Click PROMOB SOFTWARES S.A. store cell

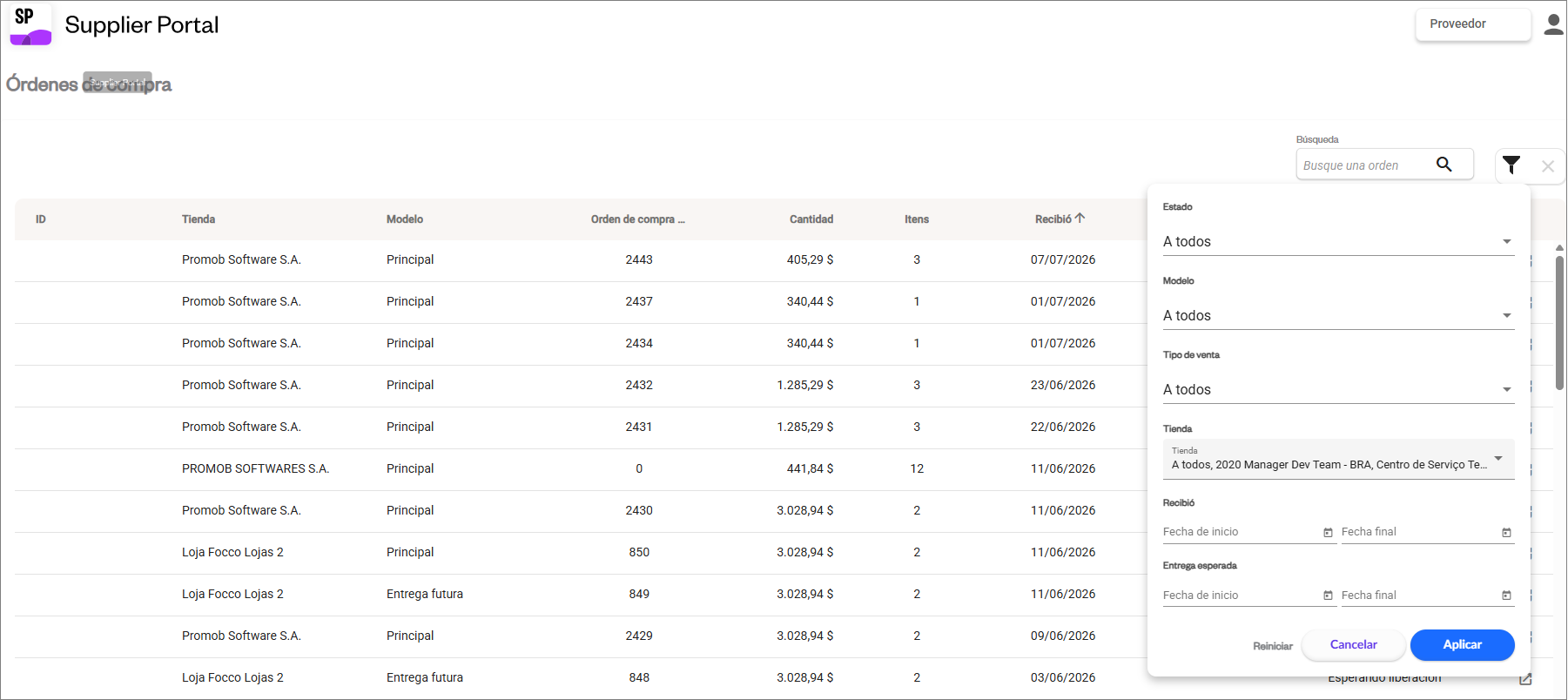255,468
